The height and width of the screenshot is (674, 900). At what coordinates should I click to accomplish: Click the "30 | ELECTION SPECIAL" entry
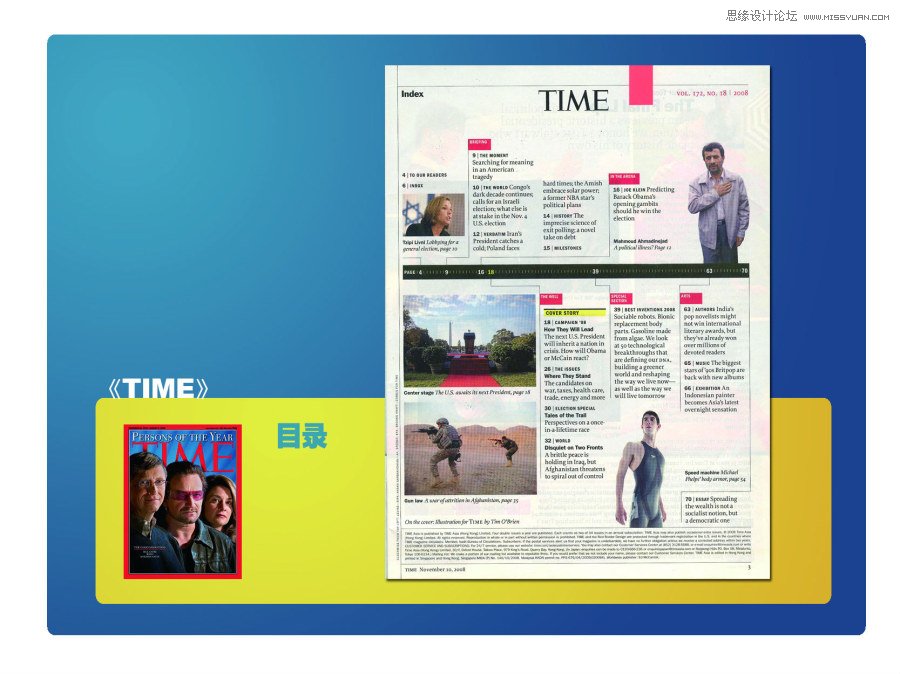coord(570,408)
